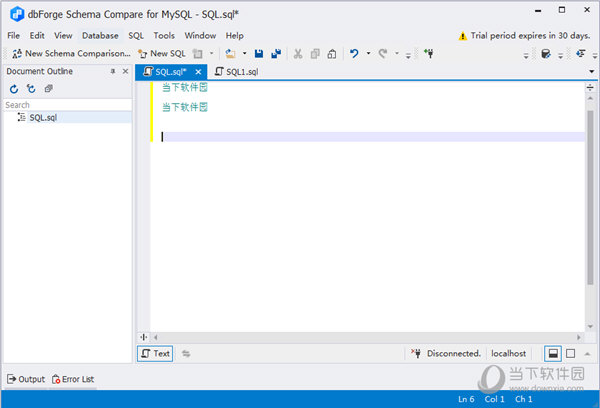Switch to the Text view button
600x408 pixels.
(155, 354)
